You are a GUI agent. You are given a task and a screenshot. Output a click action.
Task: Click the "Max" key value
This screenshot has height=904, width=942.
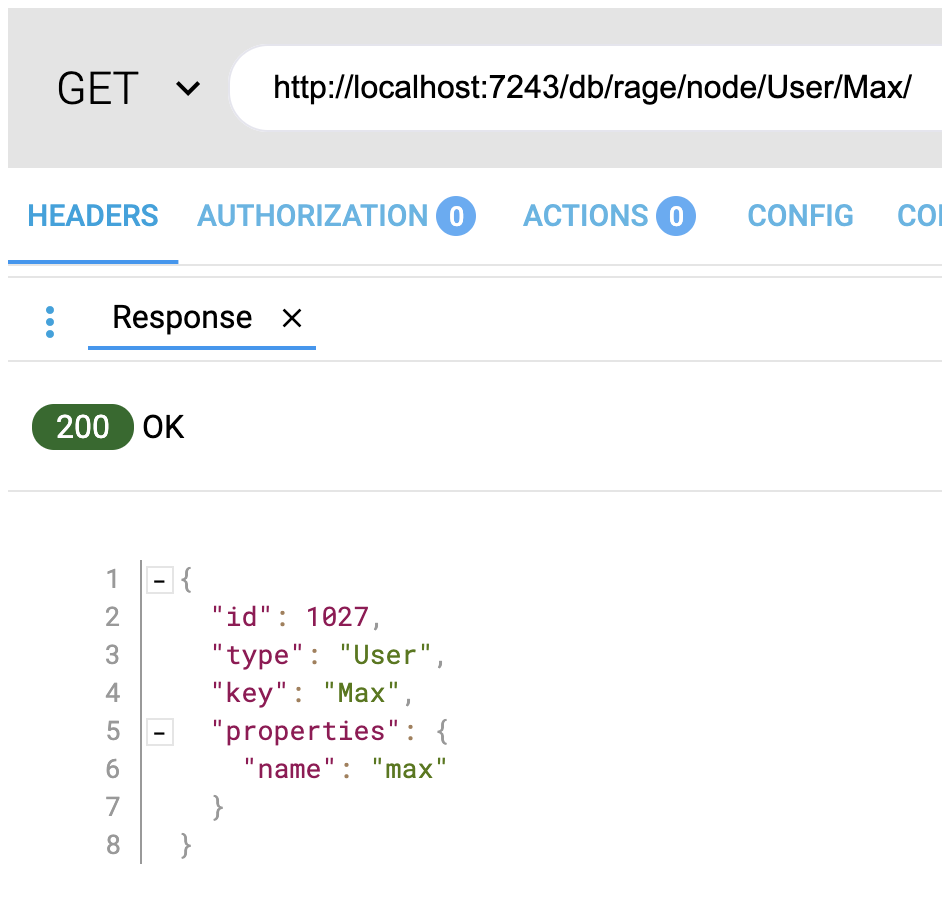[x=361, y=693]
